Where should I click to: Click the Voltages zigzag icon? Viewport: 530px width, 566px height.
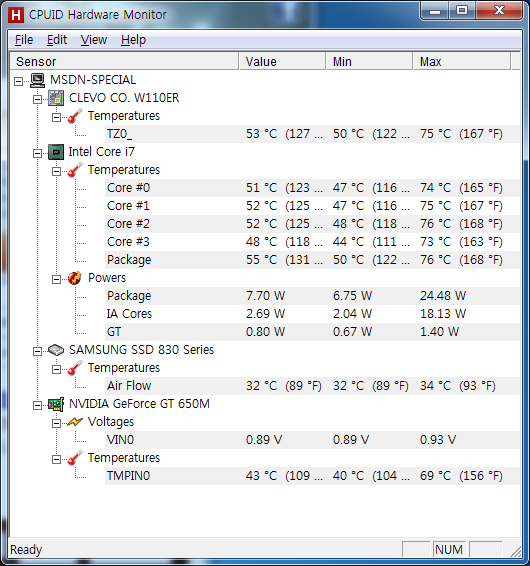click(x=75, y=422)
